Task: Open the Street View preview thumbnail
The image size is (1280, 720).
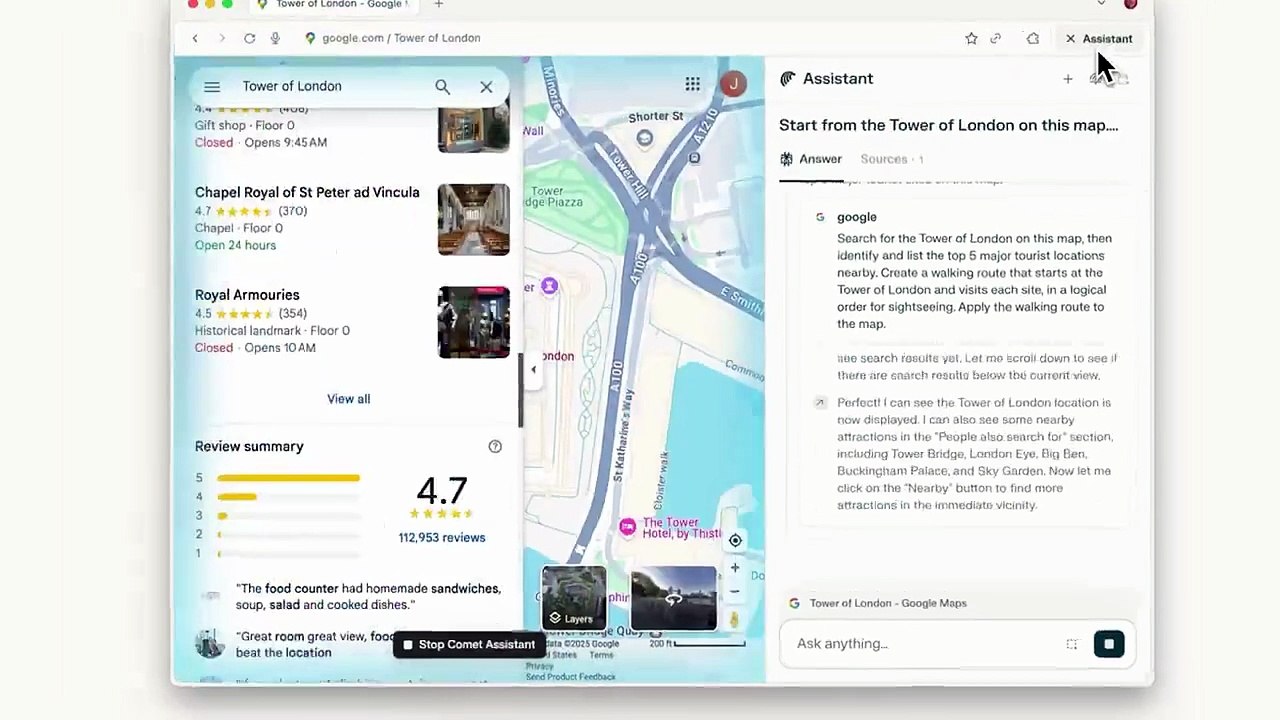Action: [x=673, y=599]
